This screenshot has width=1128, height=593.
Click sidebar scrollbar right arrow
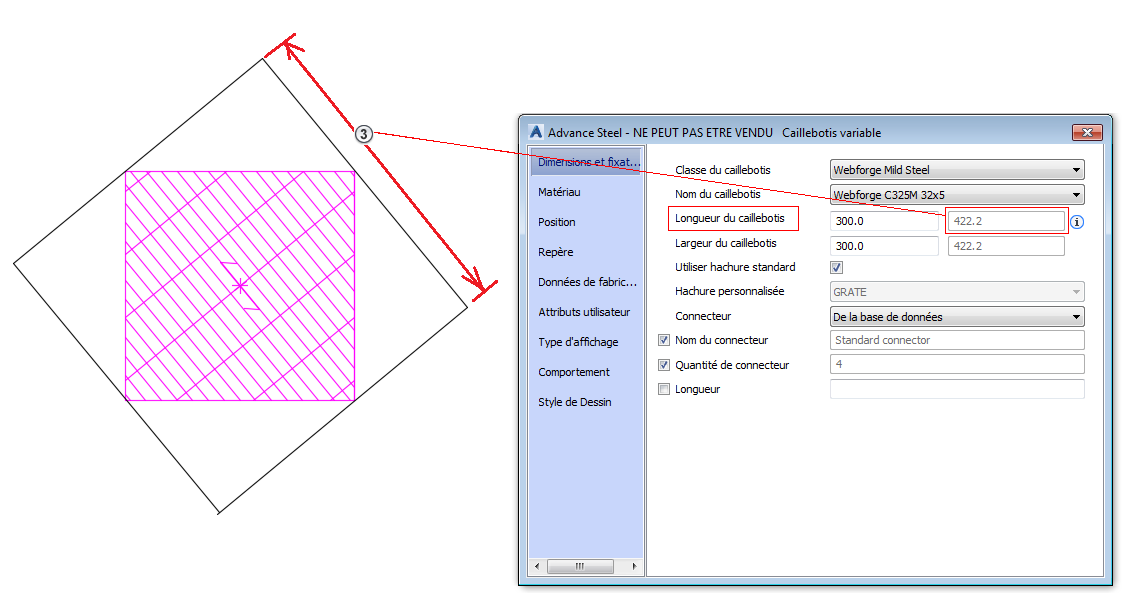tap(634, 566)
